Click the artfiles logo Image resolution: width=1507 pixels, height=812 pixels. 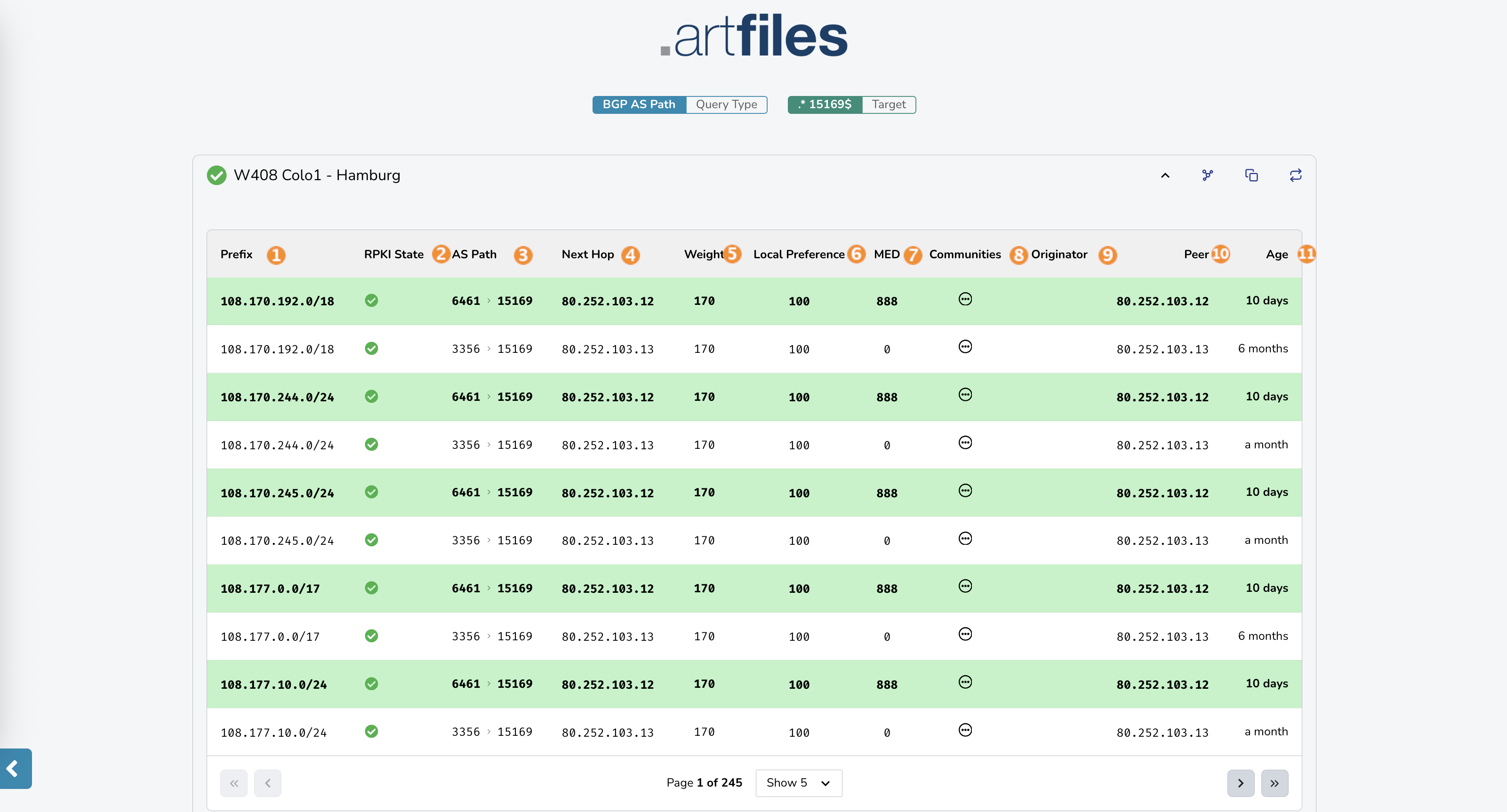point(753,36)
